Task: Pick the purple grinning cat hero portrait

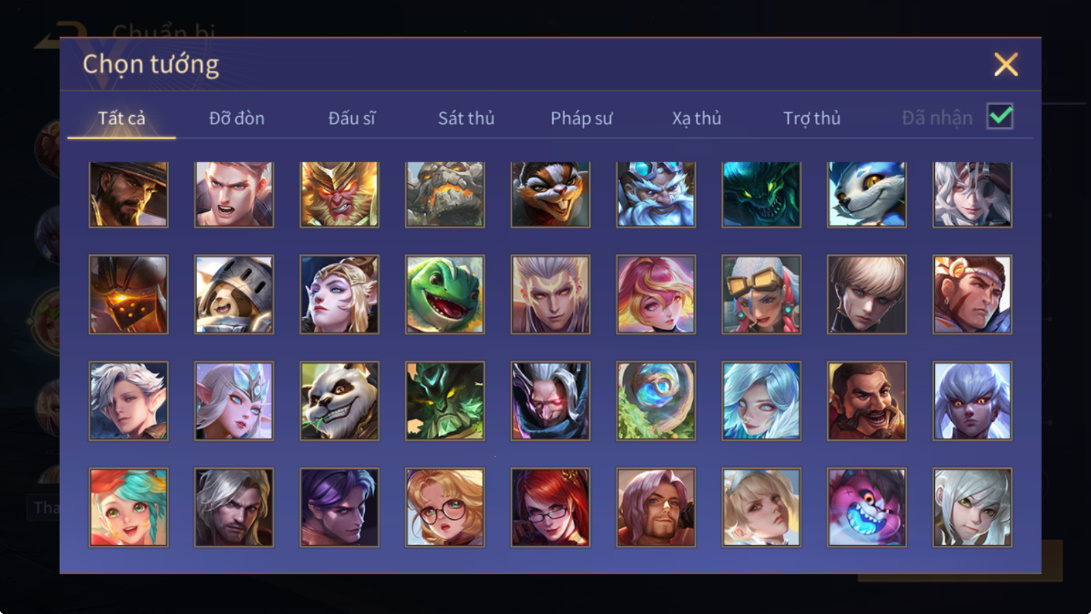Action: tap(866, 507)
